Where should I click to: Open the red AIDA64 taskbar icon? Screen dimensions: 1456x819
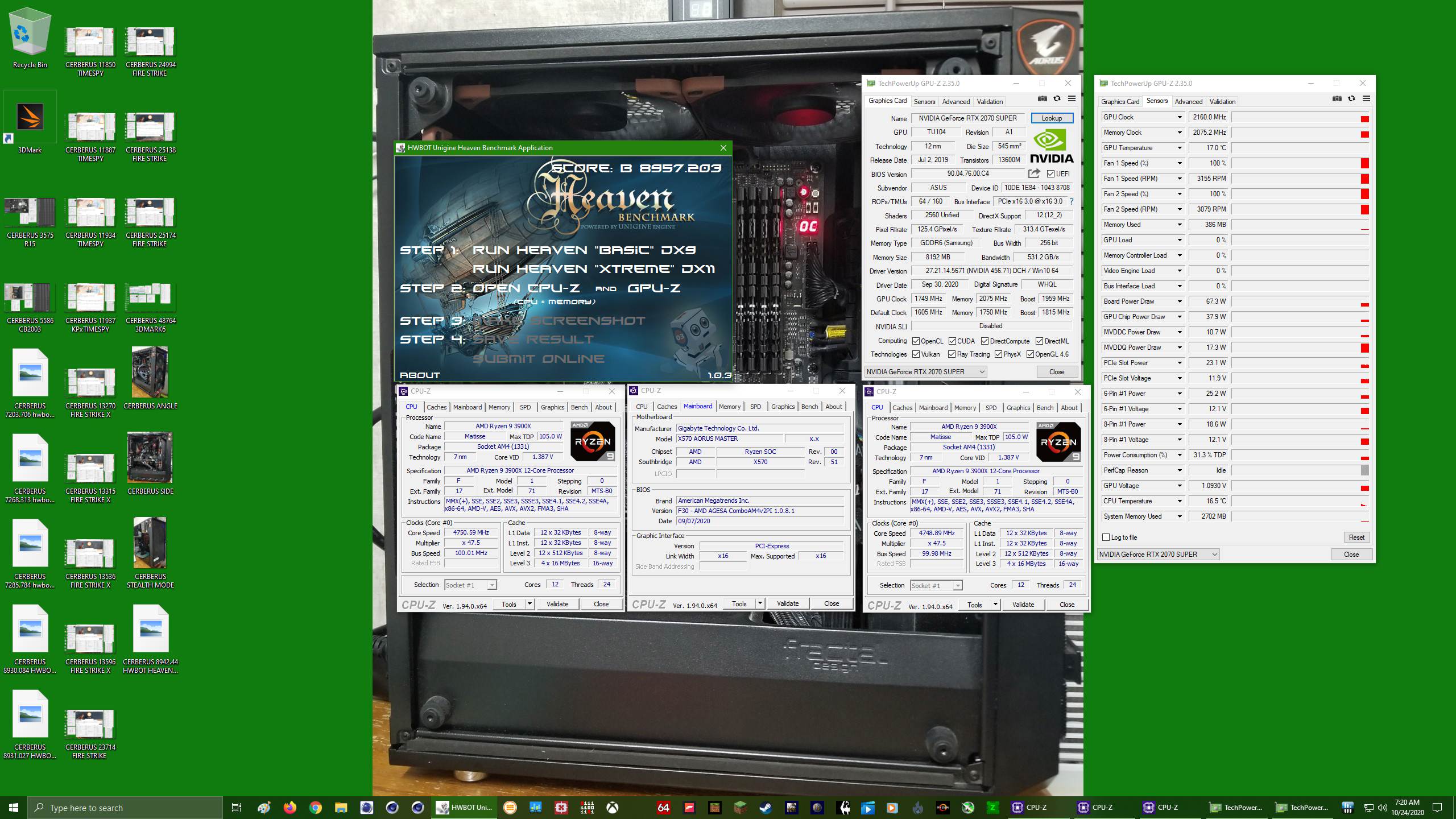(x=663, y=808)
